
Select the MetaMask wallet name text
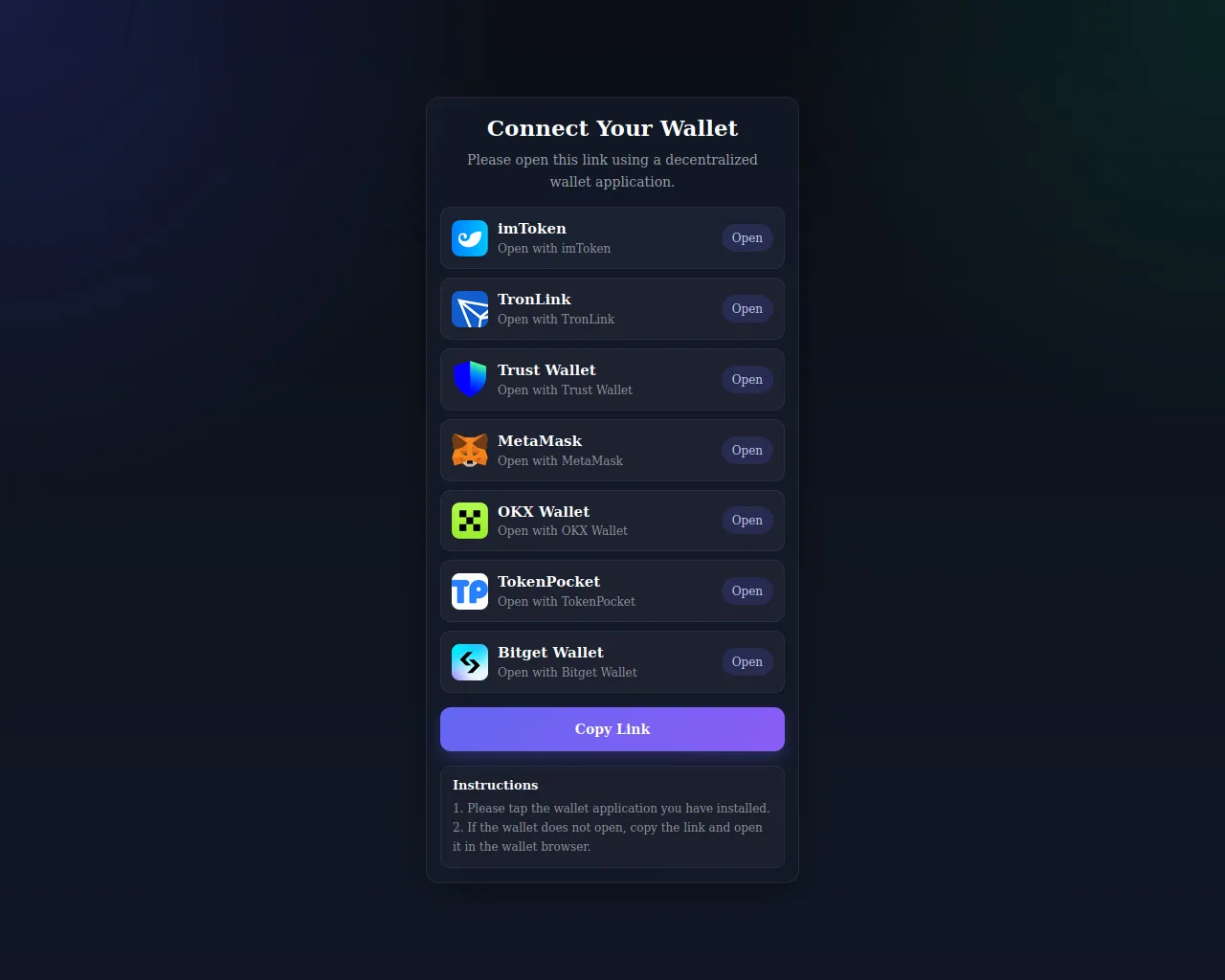[x=540, y=441]
